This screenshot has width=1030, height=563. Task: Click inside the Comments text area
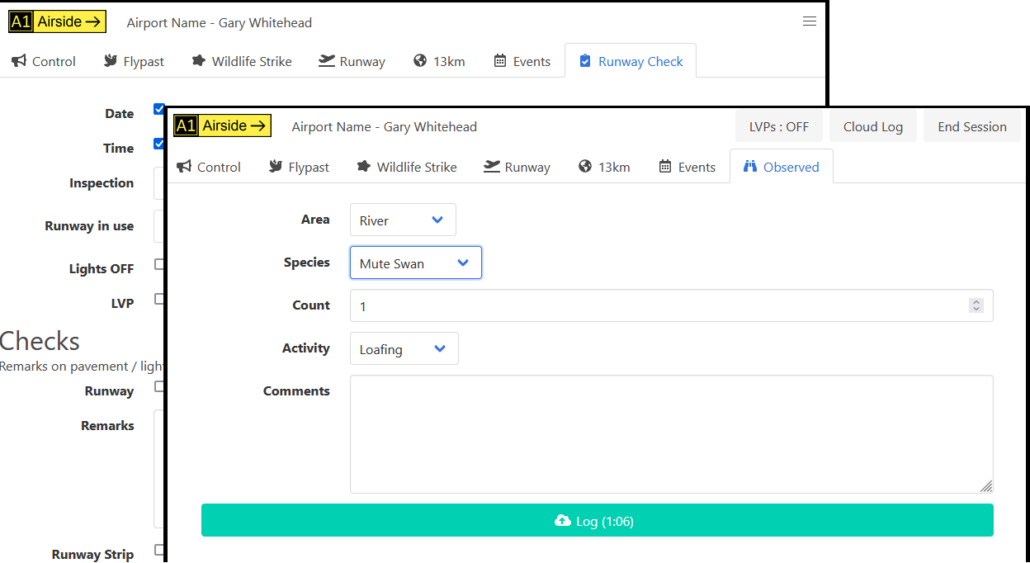(x=670, y=434)
